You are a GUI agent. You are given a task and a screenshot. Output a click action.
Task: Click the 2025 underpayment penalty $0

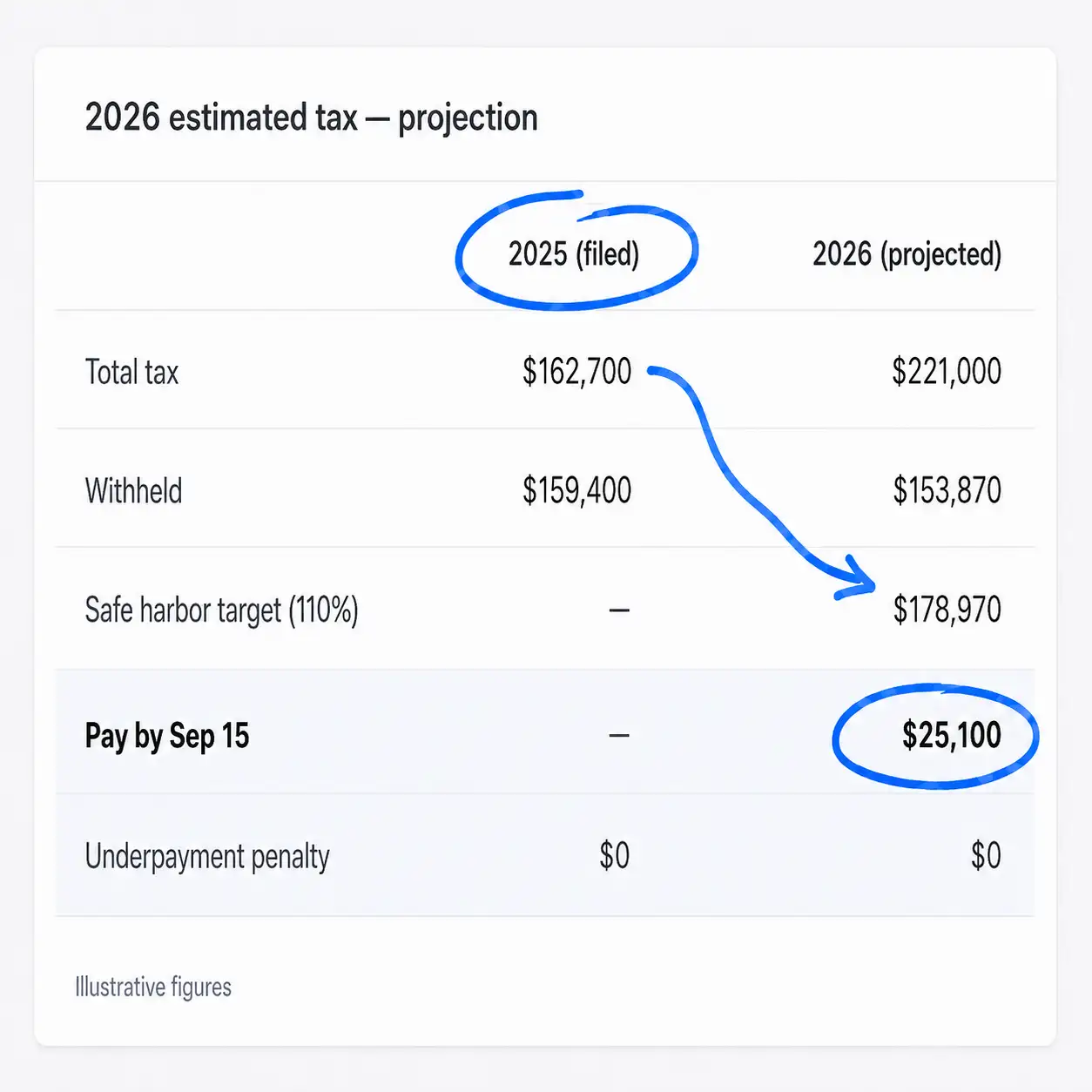coord(614,855)
